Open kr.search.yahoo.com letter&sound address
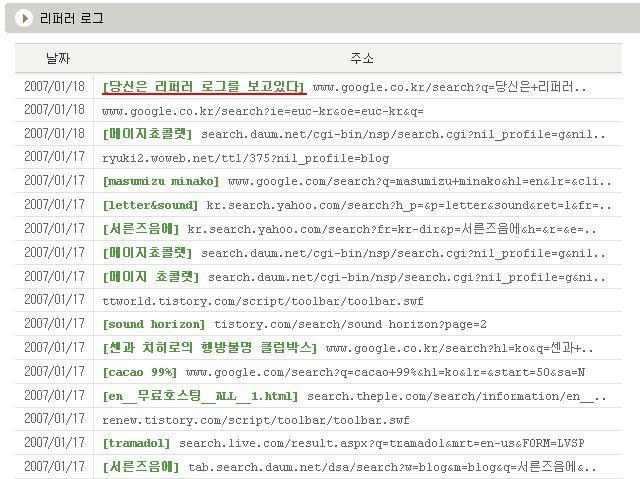640x479 pixels. pyautogui.click(x=409, y=205)
